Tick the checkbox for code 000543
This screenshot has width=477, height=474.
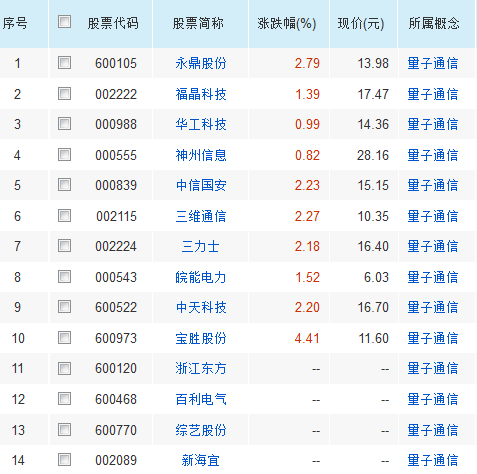(64, 277)
